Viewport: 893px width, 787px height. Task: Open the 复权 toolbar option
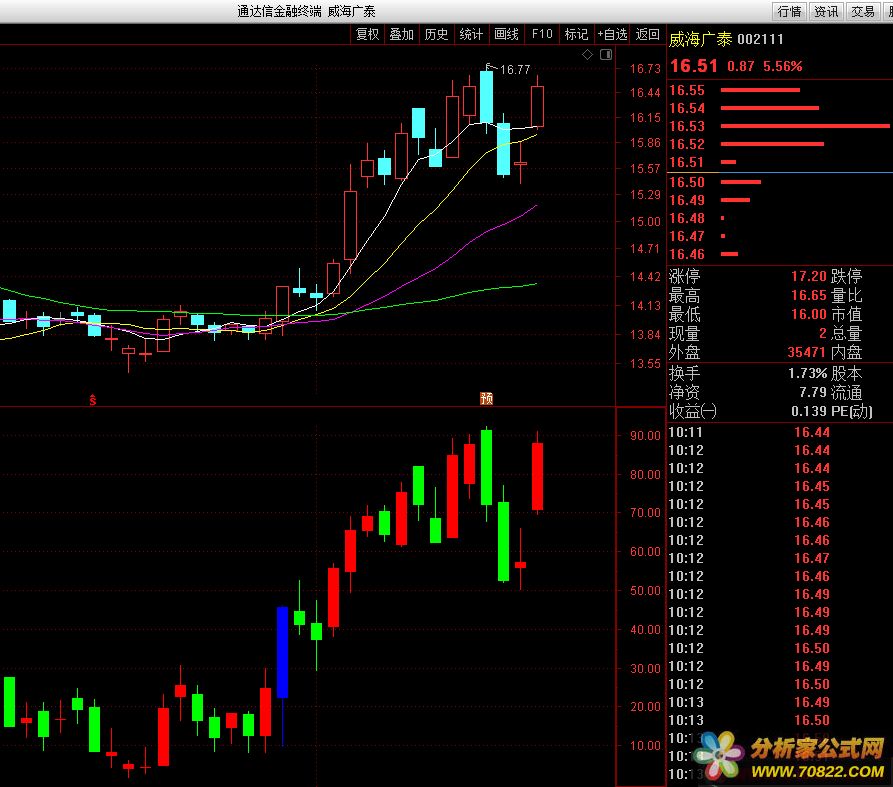click(x=367, y=34)
